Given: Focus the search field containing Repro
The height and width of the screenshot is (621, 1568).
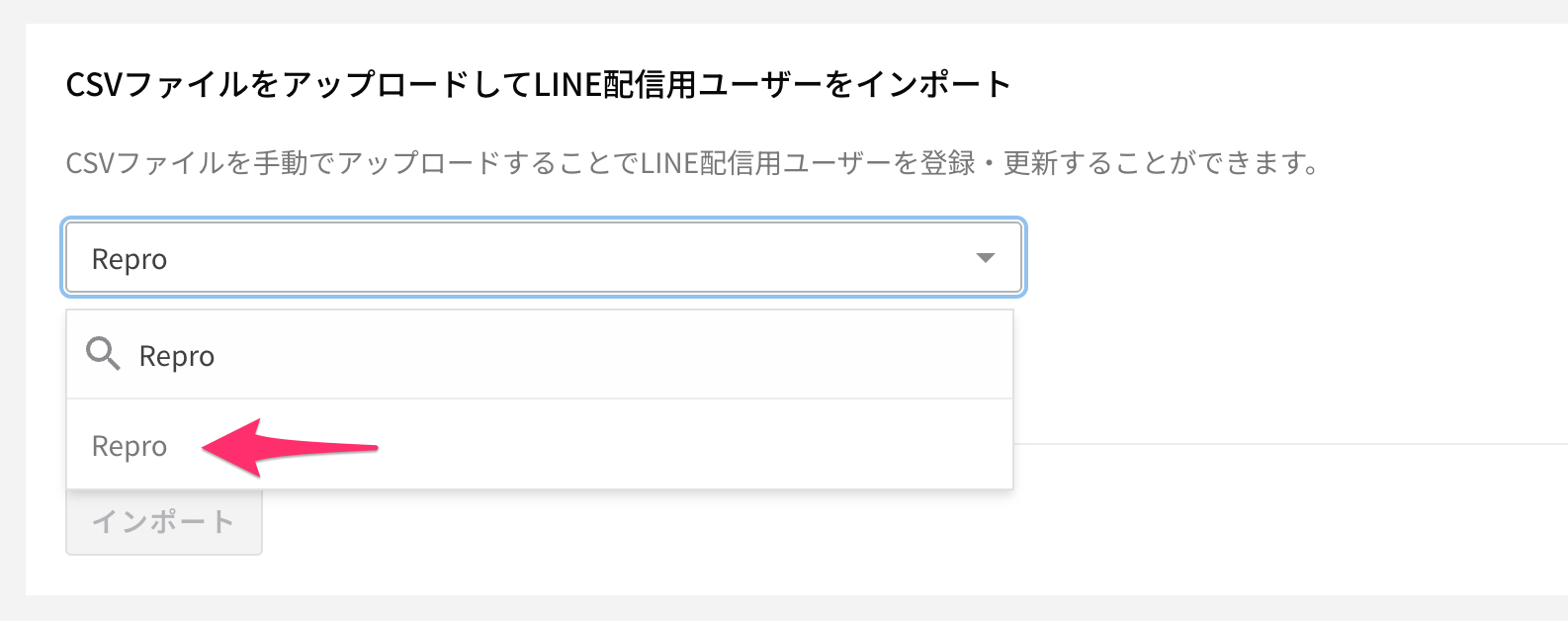Looking at the screenshot, I should [177, 356].
